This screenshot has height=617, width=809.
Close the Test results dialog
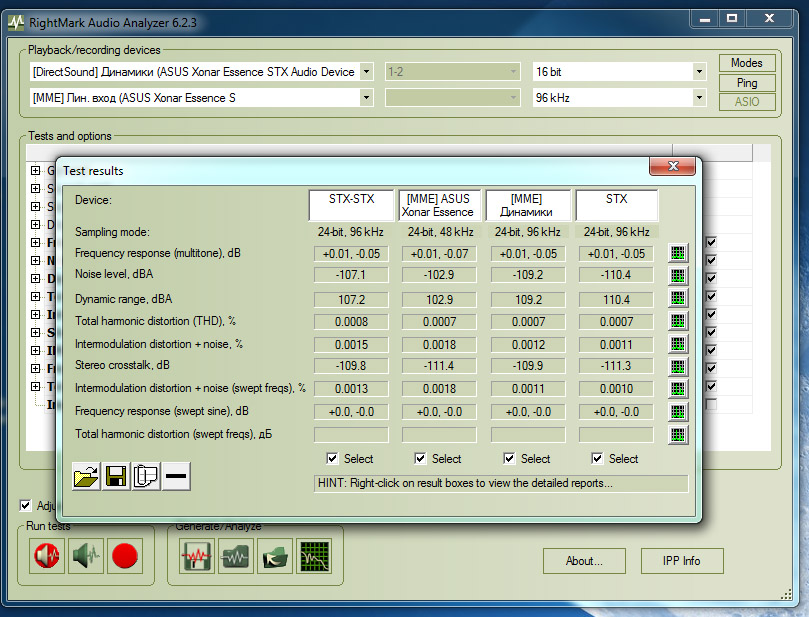point(673,166)
